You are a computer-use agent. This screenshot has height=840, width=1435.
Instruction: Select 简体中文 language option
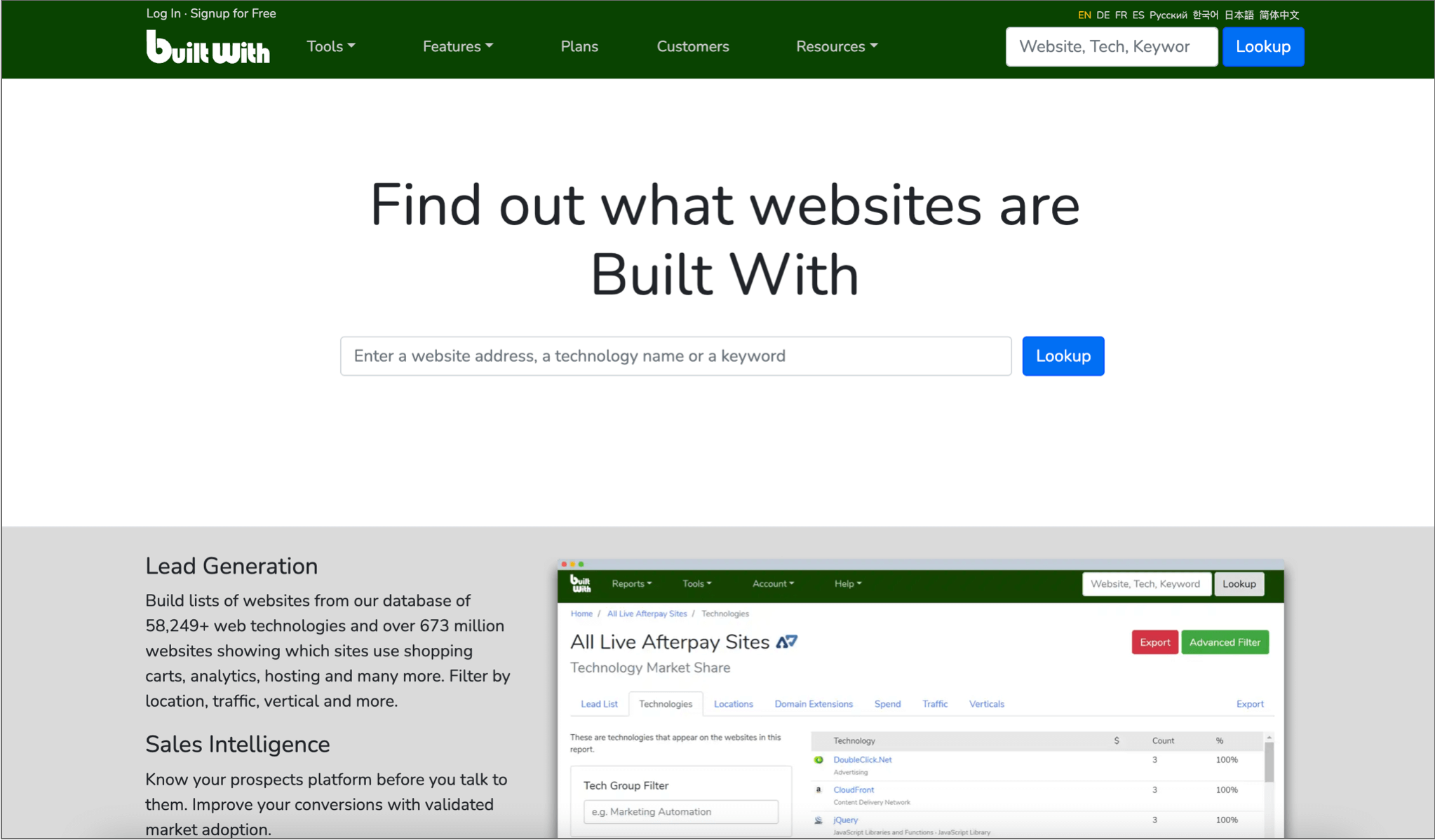(1279, 15)
